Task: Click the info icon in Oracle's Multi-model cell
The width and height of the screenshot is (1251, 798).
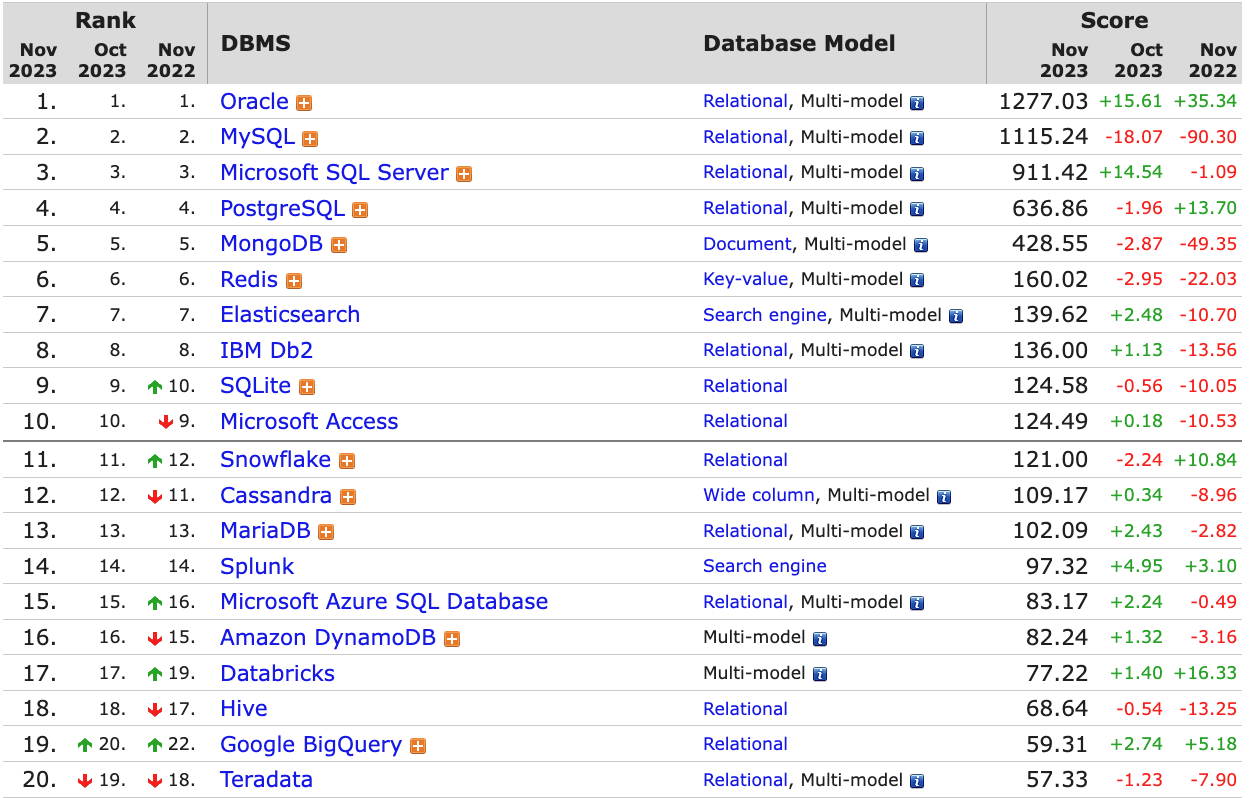Action: coord(917,103)
